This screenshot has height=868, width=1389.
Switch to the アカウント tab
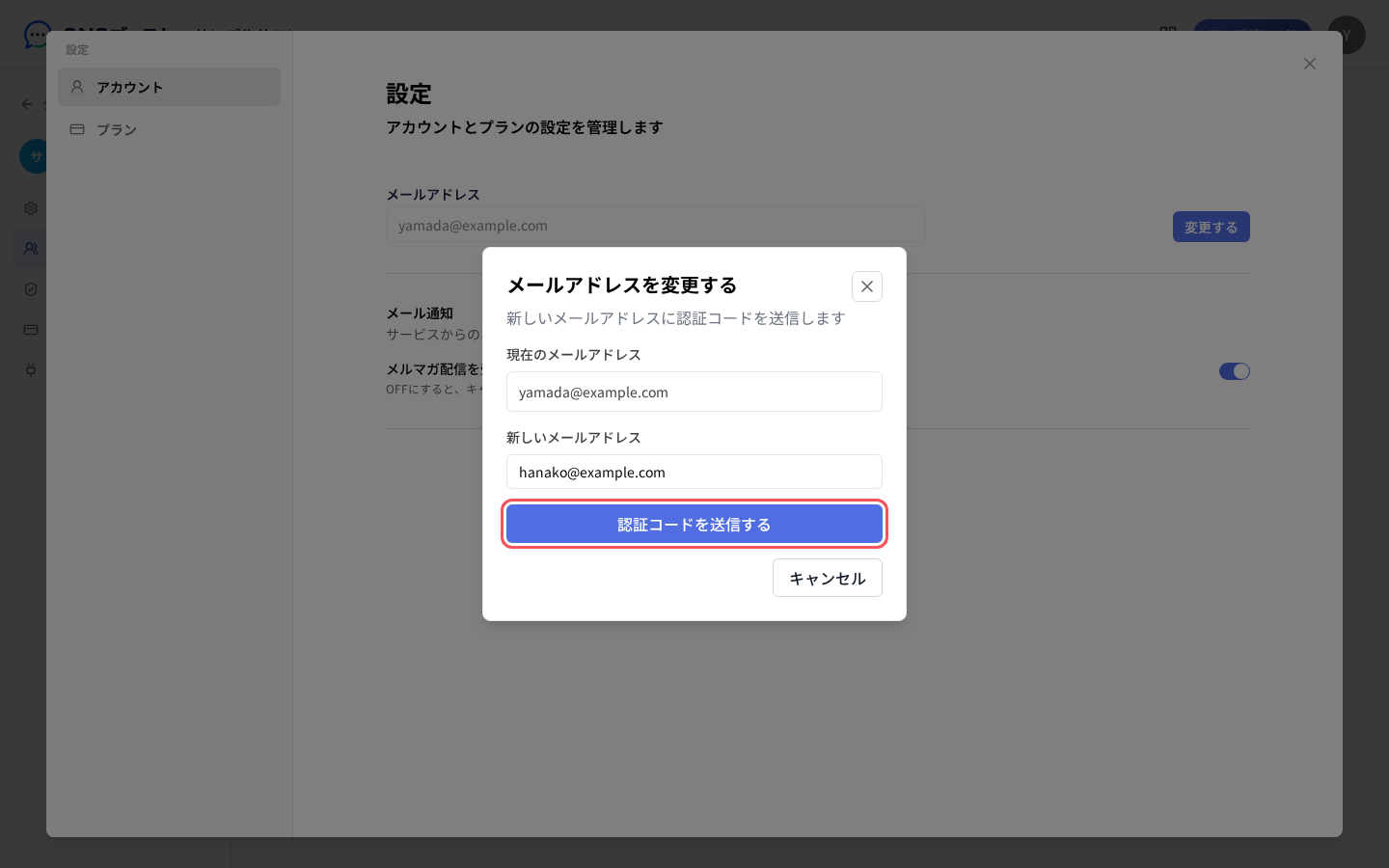tap(170, 87)
